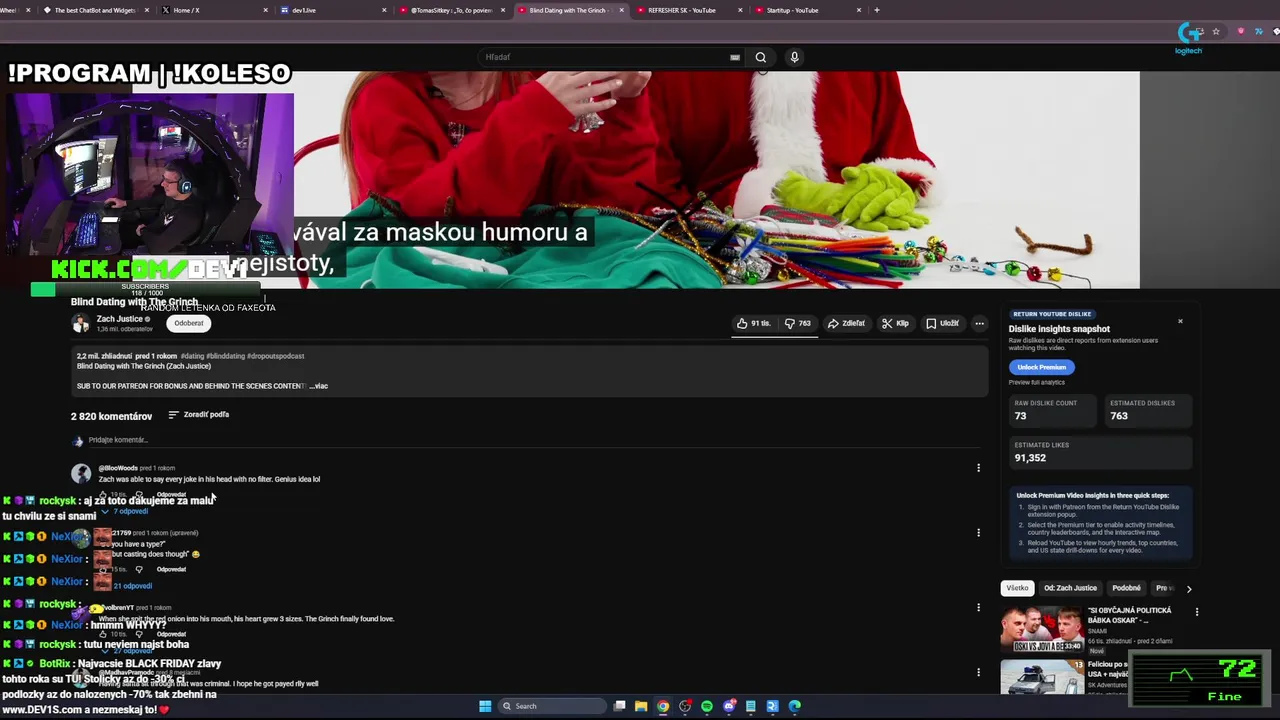Close Return YouTube Dislike panel
1280x720 pixels.
1180,321
